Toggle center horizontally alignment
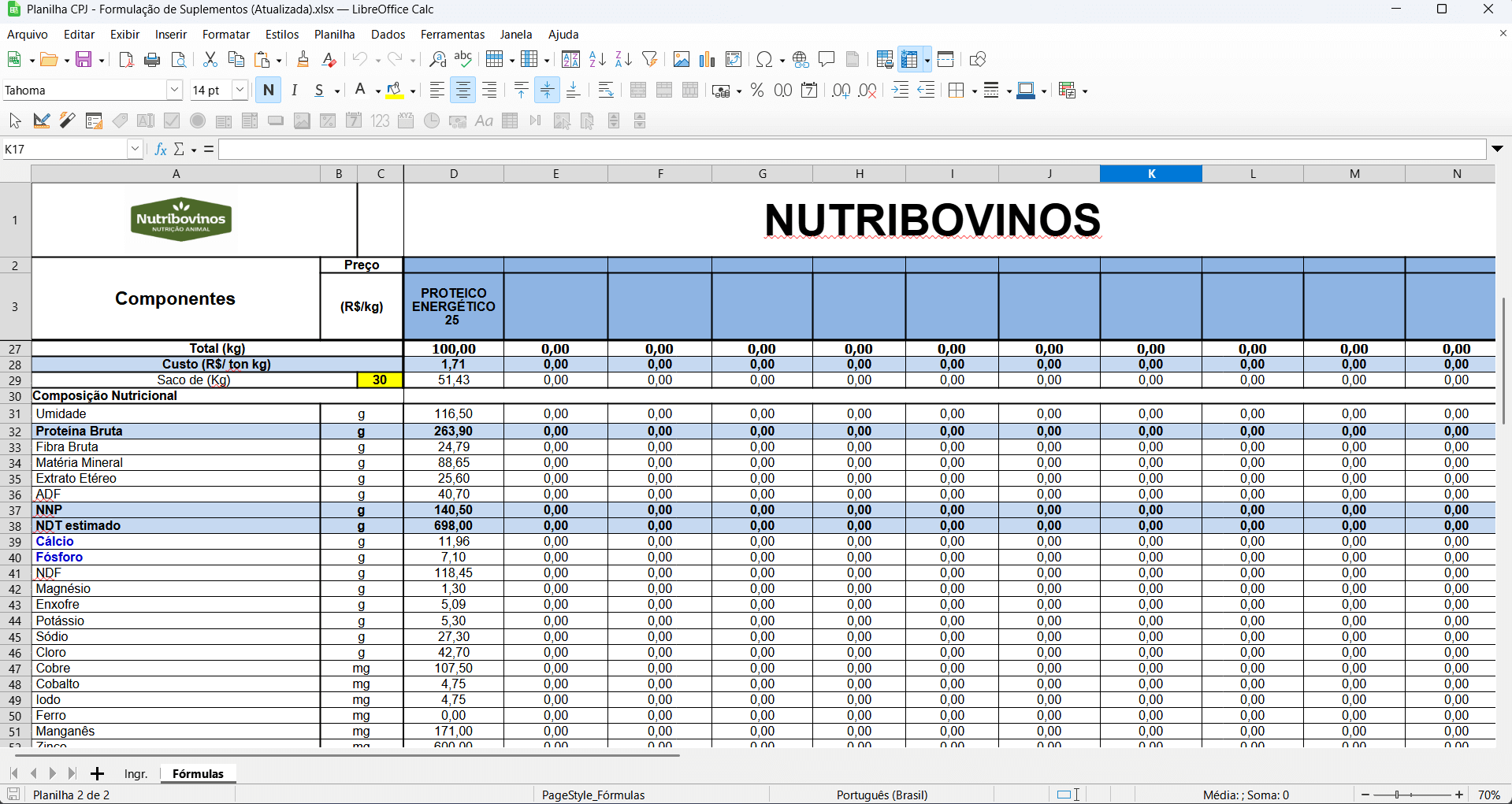Screen dimensions: 1512x804 click(463, 91)
